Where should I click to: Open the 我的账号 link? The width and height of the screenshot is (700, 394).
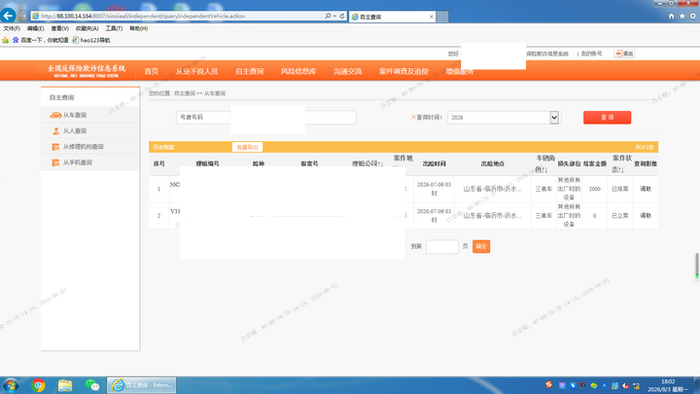click(592, 54)
